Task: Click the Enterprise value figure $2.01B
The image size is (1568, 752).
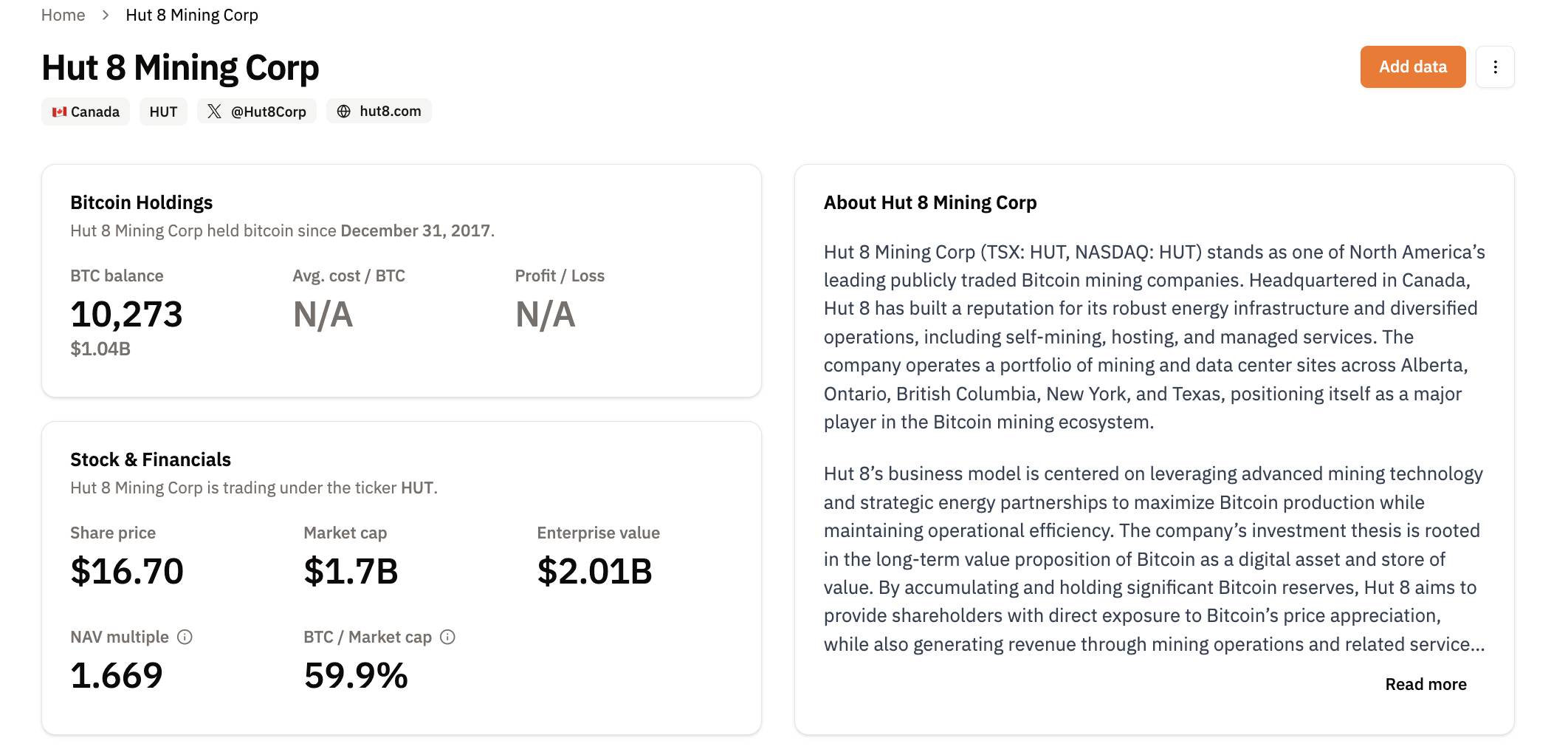Action: pyautogui.click(x=594, y=571)
